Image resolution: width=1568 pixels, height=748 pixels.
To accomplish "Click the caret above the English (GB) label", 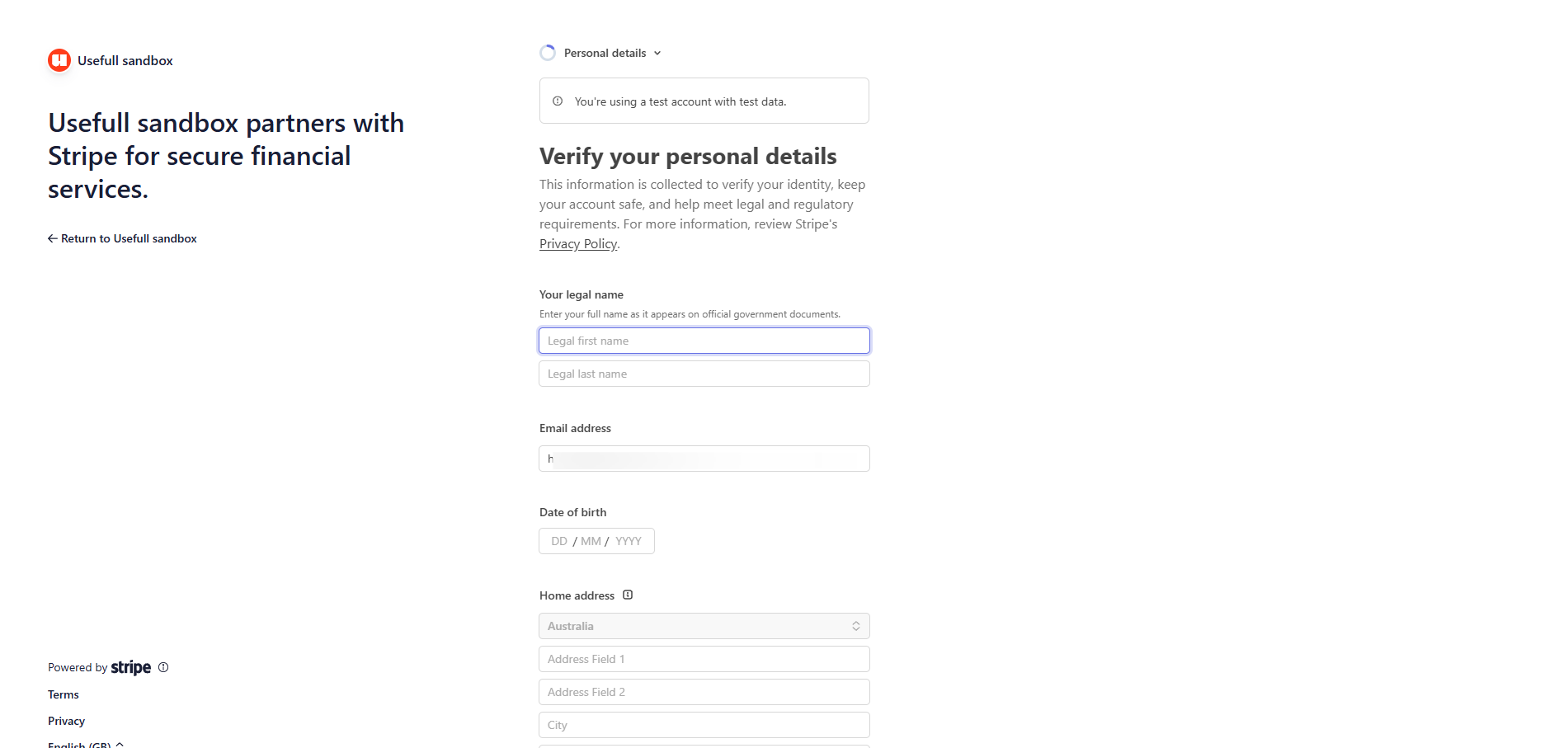I will click(120, 742).
